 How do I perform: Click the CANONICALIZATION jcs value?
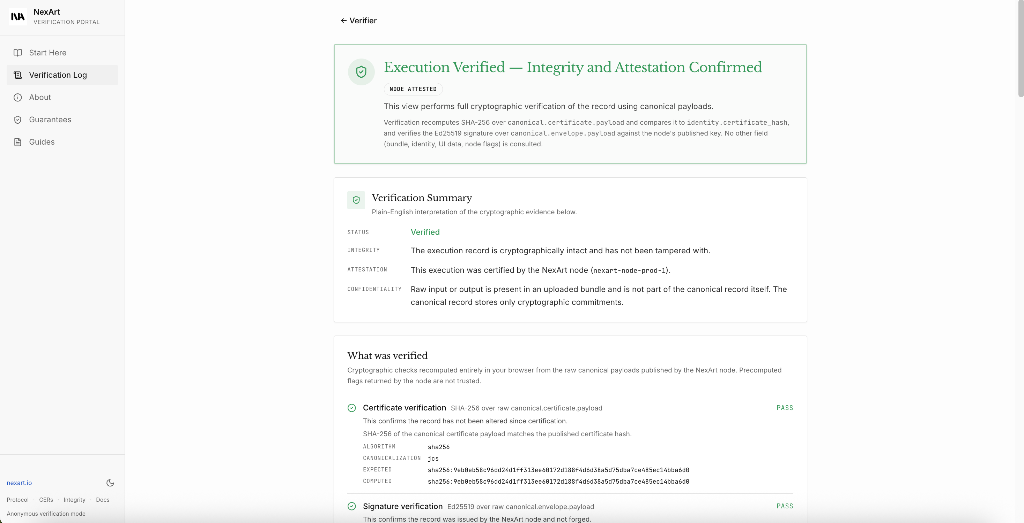[x=433, y=459]
